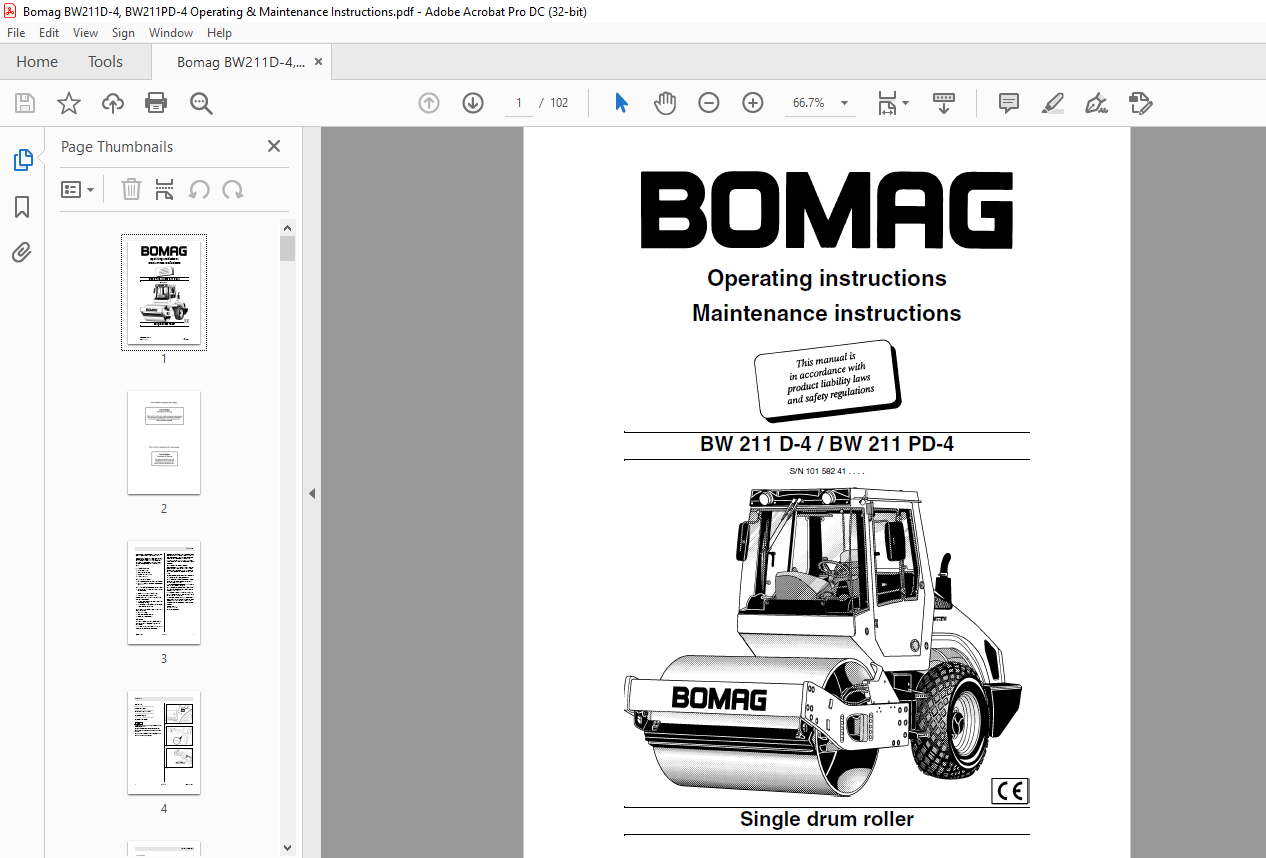
Task: Click the thumbnails scrollbar handle
Action: click(x=288, y=248)
